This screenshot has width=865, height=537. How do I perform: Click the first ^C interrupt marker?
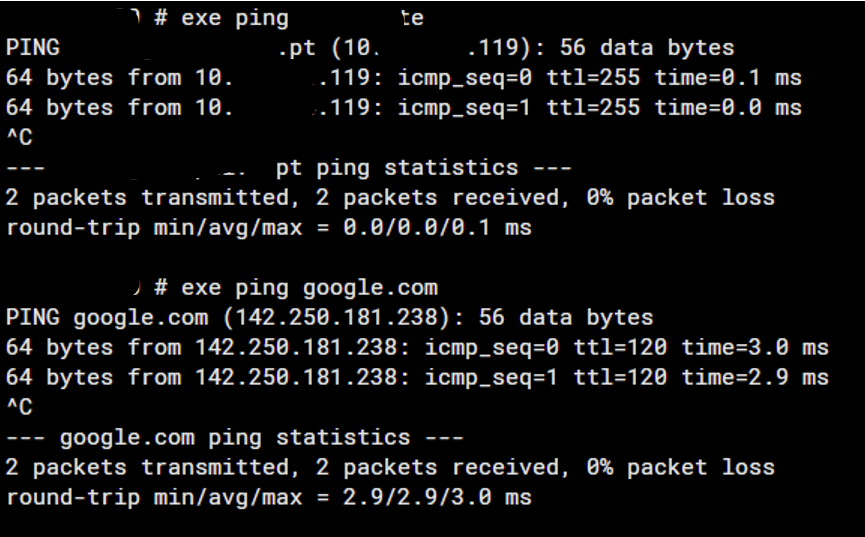coord(19,138)
